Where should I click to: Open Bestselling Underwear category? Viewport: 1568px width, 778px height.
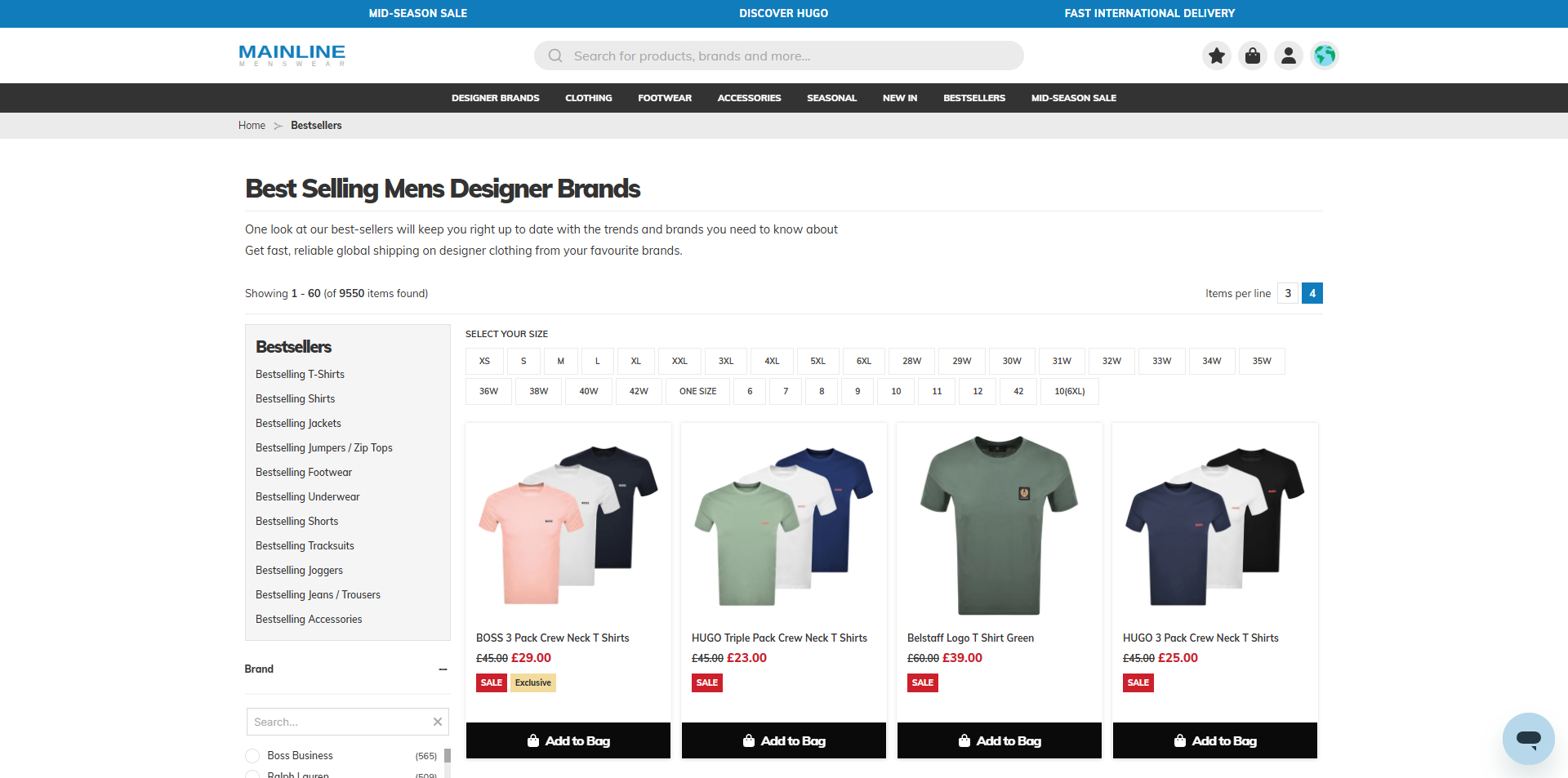point(307,497)
